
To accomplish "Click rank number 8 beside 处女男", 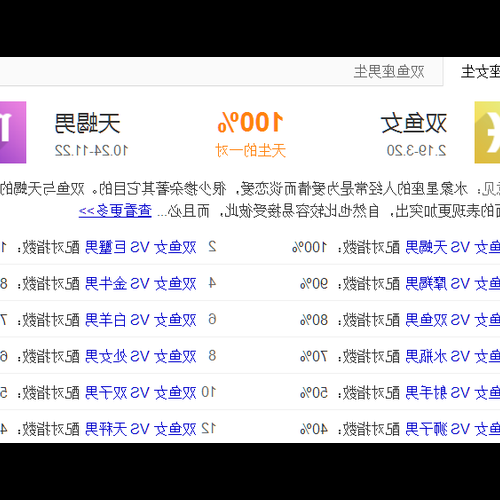I will pyautogui.click(x=212, y=356).
